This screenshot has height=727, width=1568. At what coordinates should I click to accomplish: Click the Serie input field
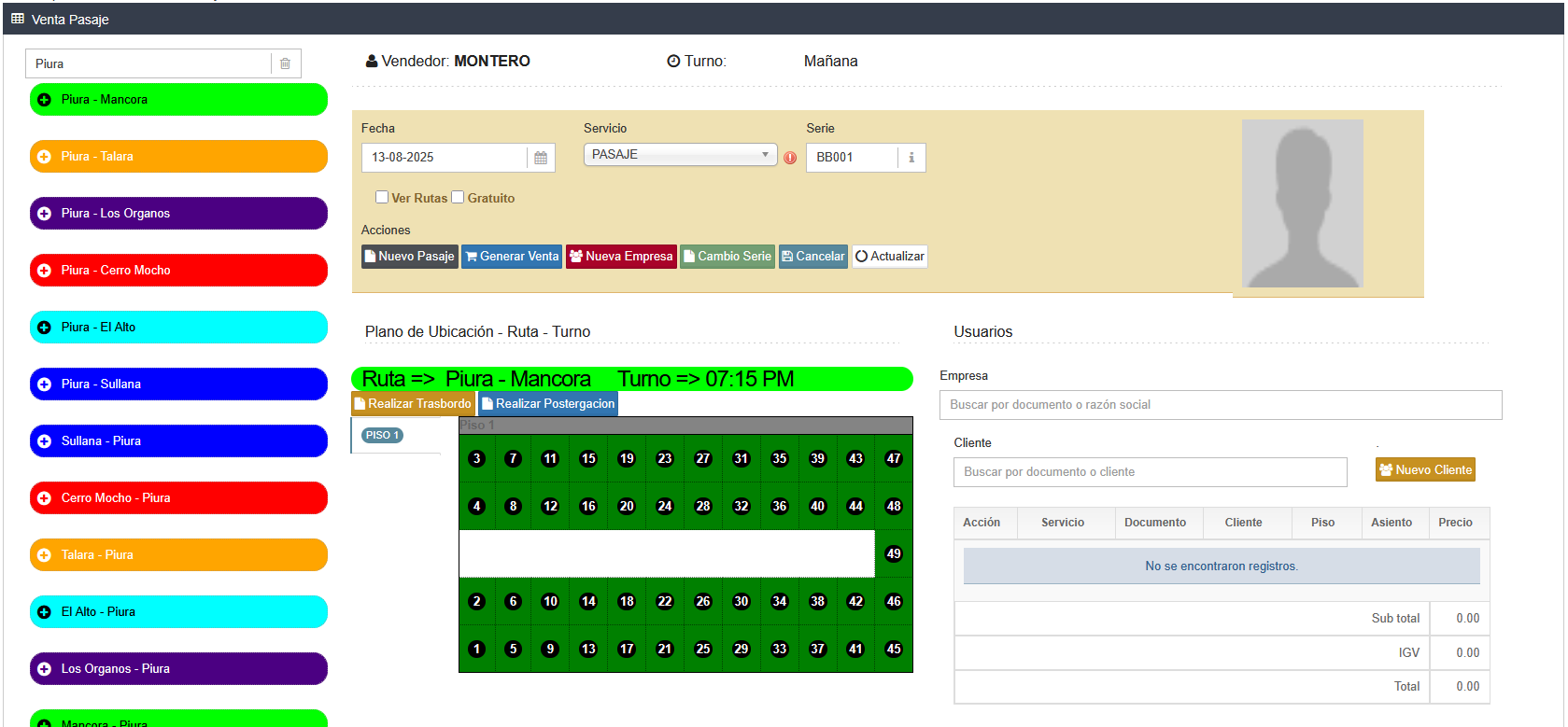click(853, 158)
